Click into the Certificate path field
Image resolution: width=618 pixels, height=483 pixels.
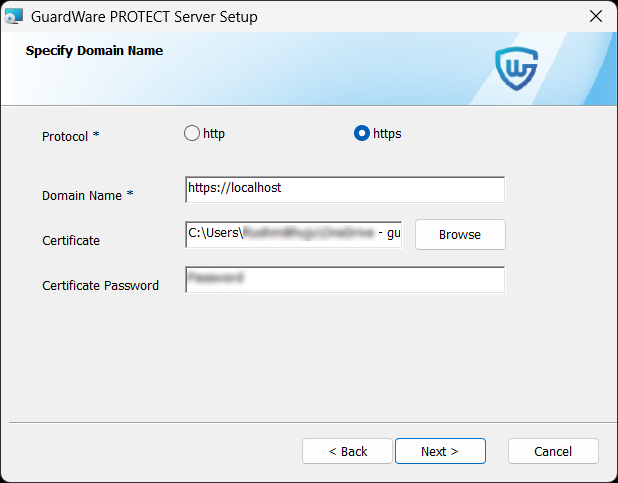pos(294,234)
